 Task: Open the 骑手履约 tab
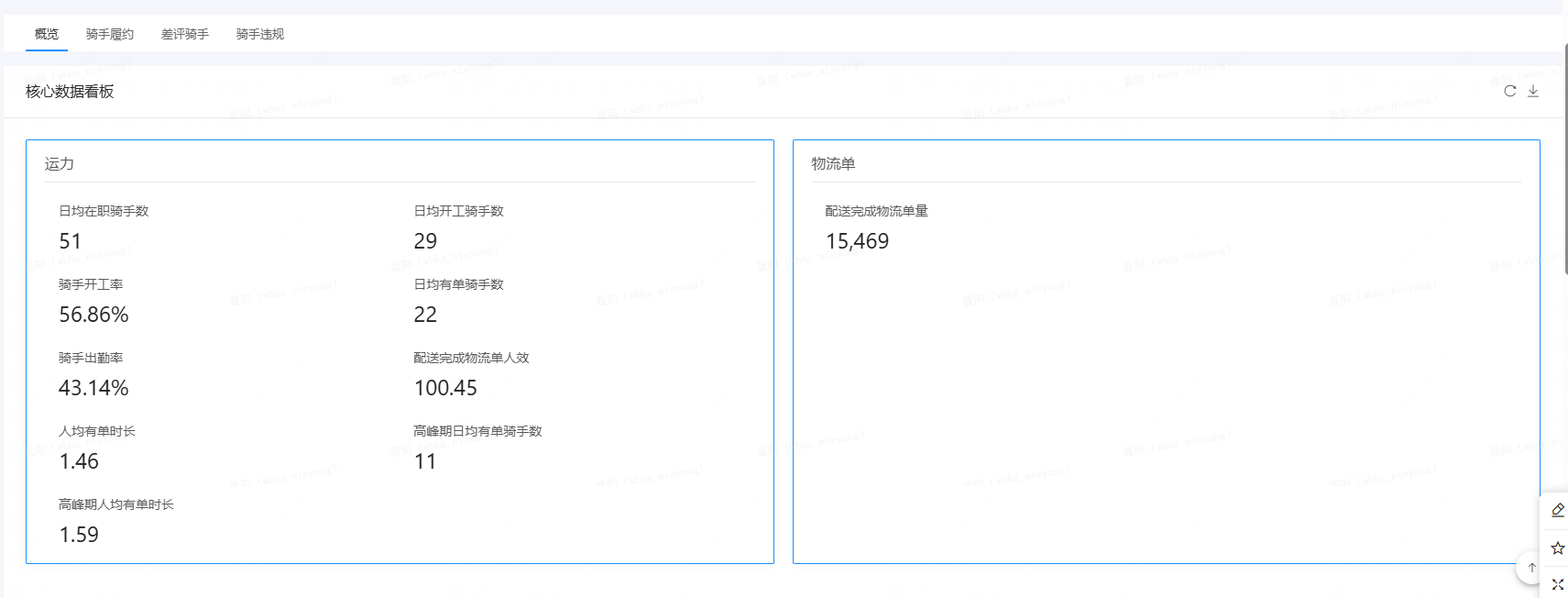pyautogui.click(x=110, y=34)
